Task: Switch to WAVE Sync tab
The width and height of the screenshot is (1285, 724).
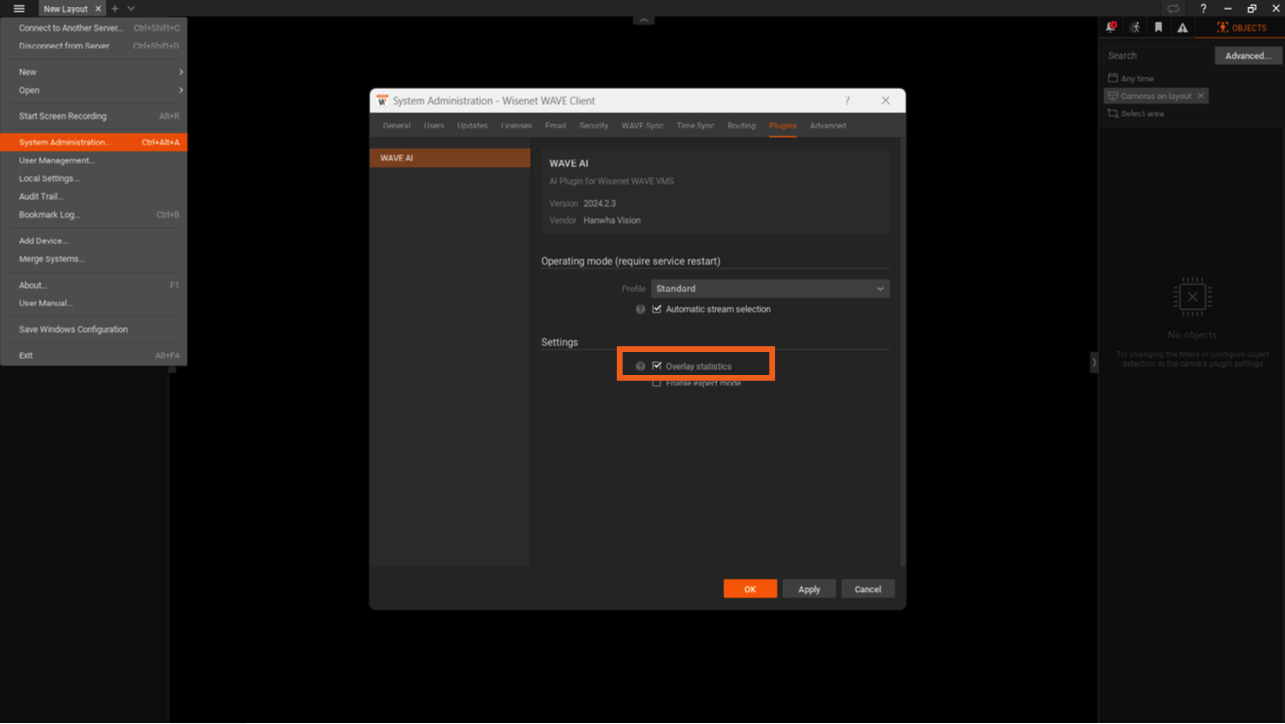Action: tap(642, 126)
